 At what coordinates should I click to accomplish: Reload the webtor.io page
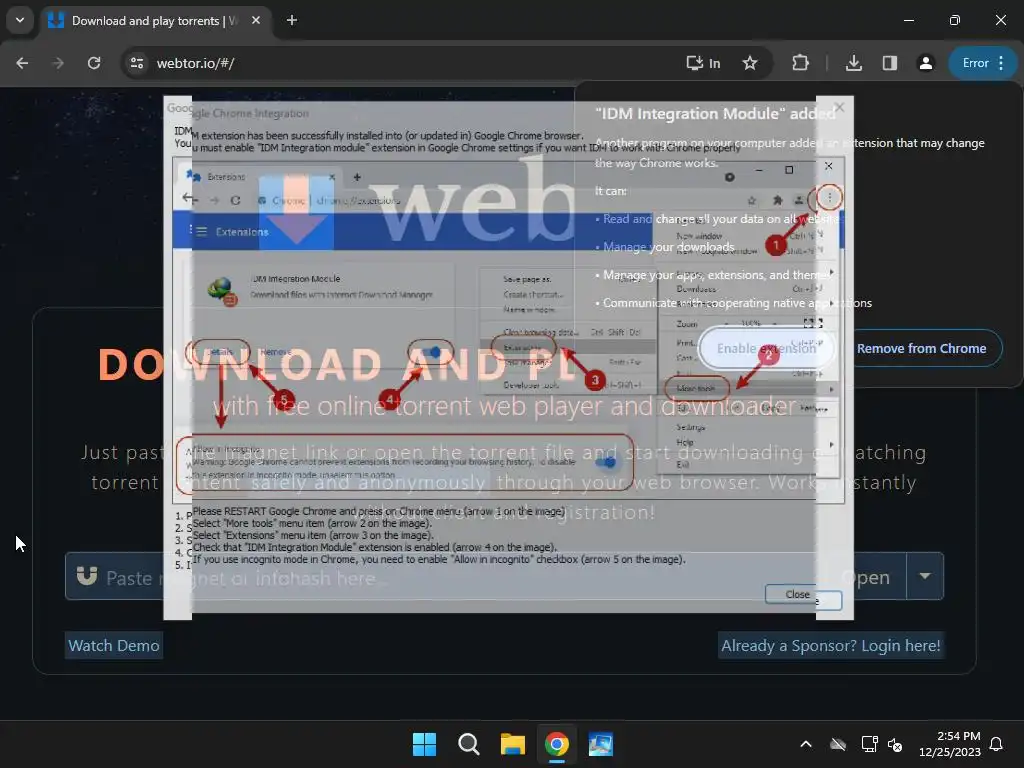coord(94,63)
